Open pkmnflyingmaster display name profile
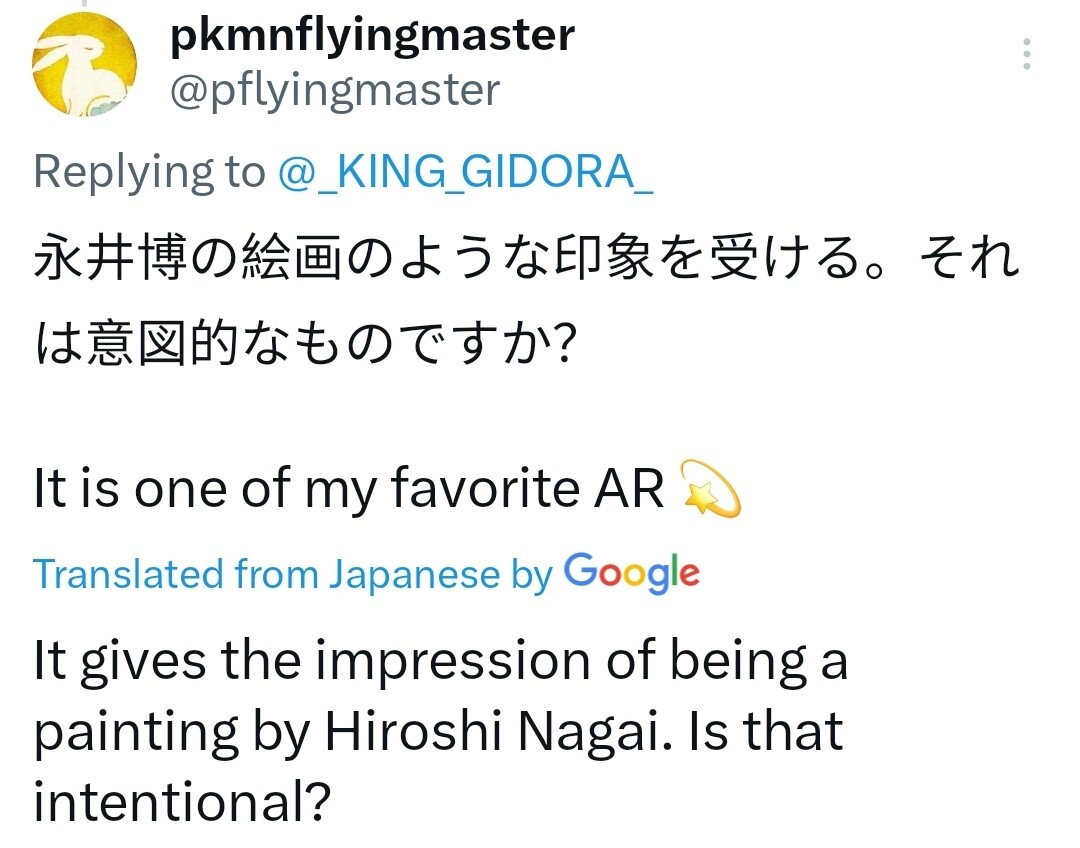Image resolution: width=1080 pixels, height=848 pixels. 372,37
